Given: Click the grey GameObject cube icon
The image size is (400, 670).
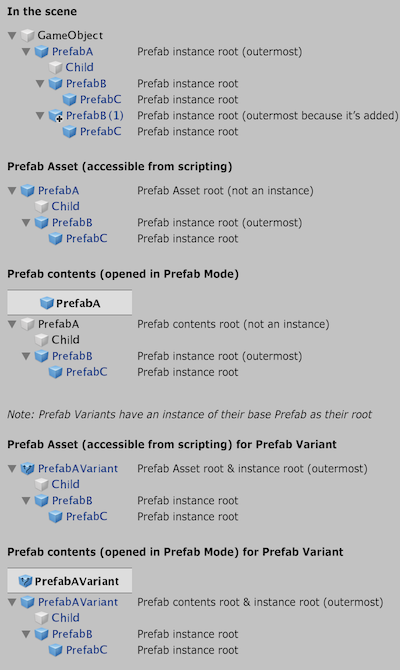Looking at the screenshot, I should [28, 35].
